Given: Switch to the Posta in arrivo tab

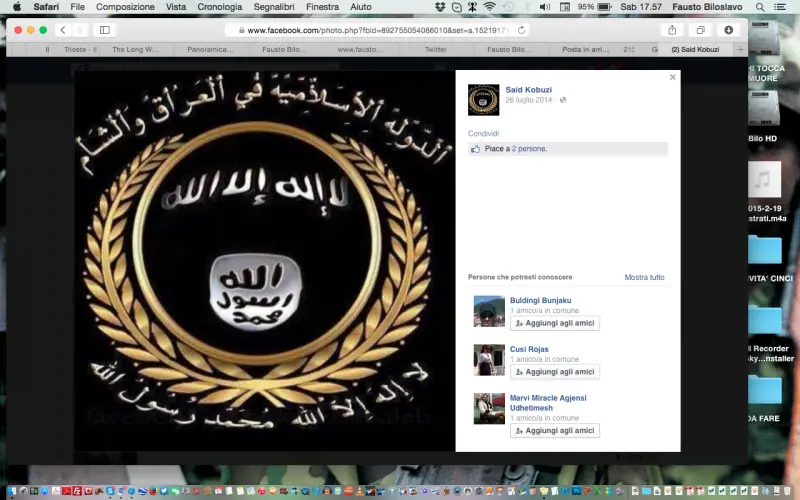Looking at the screenshot, I should [585, 49].
